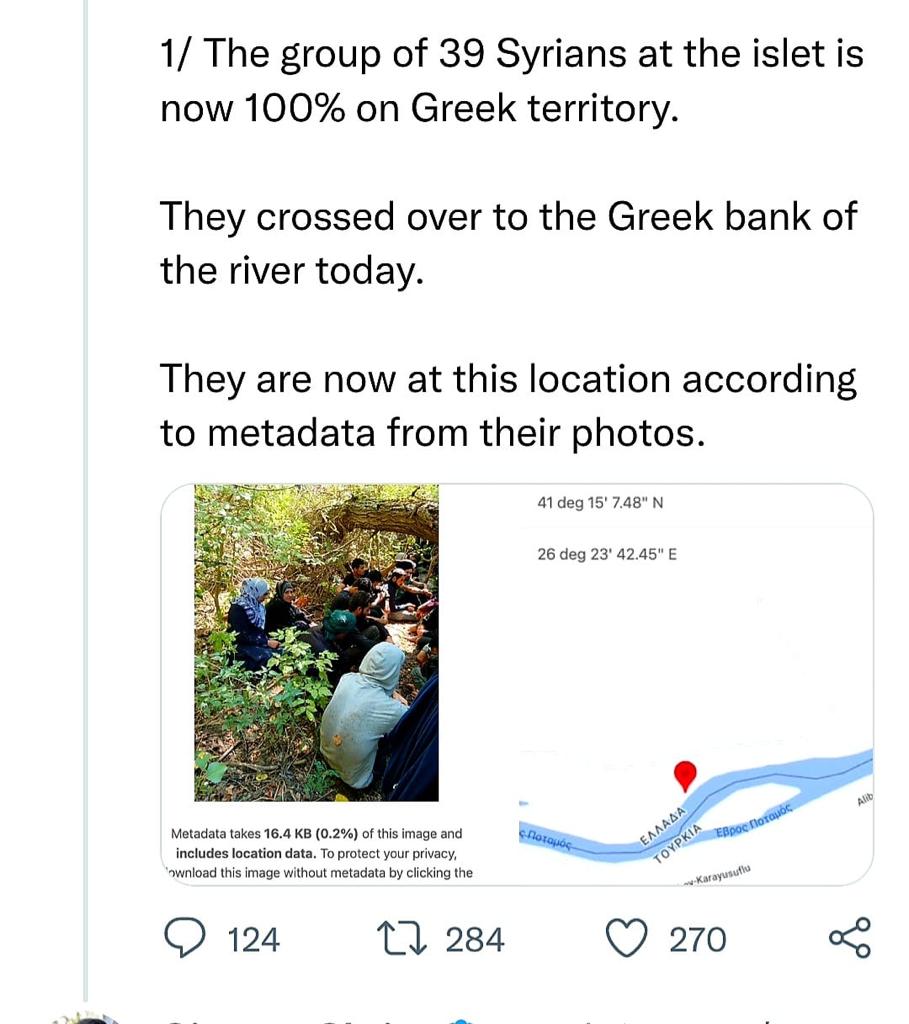Click the latitude 41 deg 15' 7.48" N
Viewport: 909px width, 1024px height.
[x=600, y=503]
